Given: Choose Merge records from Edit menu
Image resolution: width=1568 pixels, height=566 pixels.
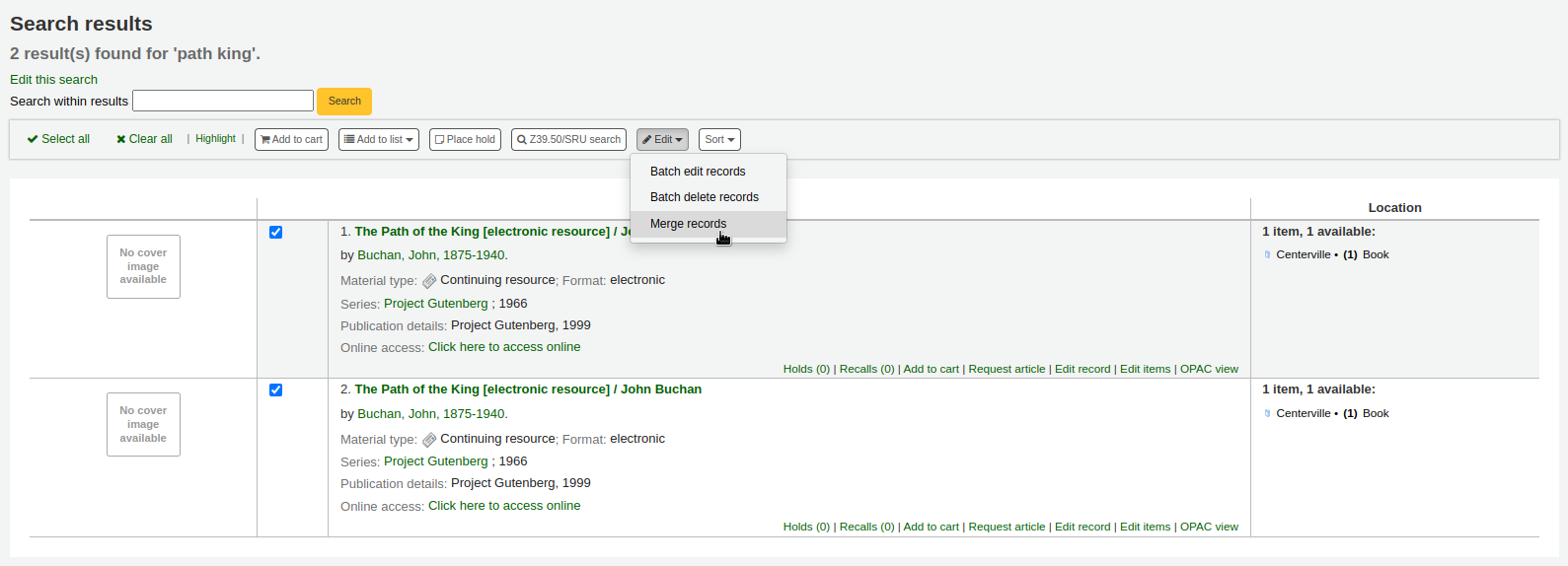Looking at the screenshot, I should (x=688, y=224).
